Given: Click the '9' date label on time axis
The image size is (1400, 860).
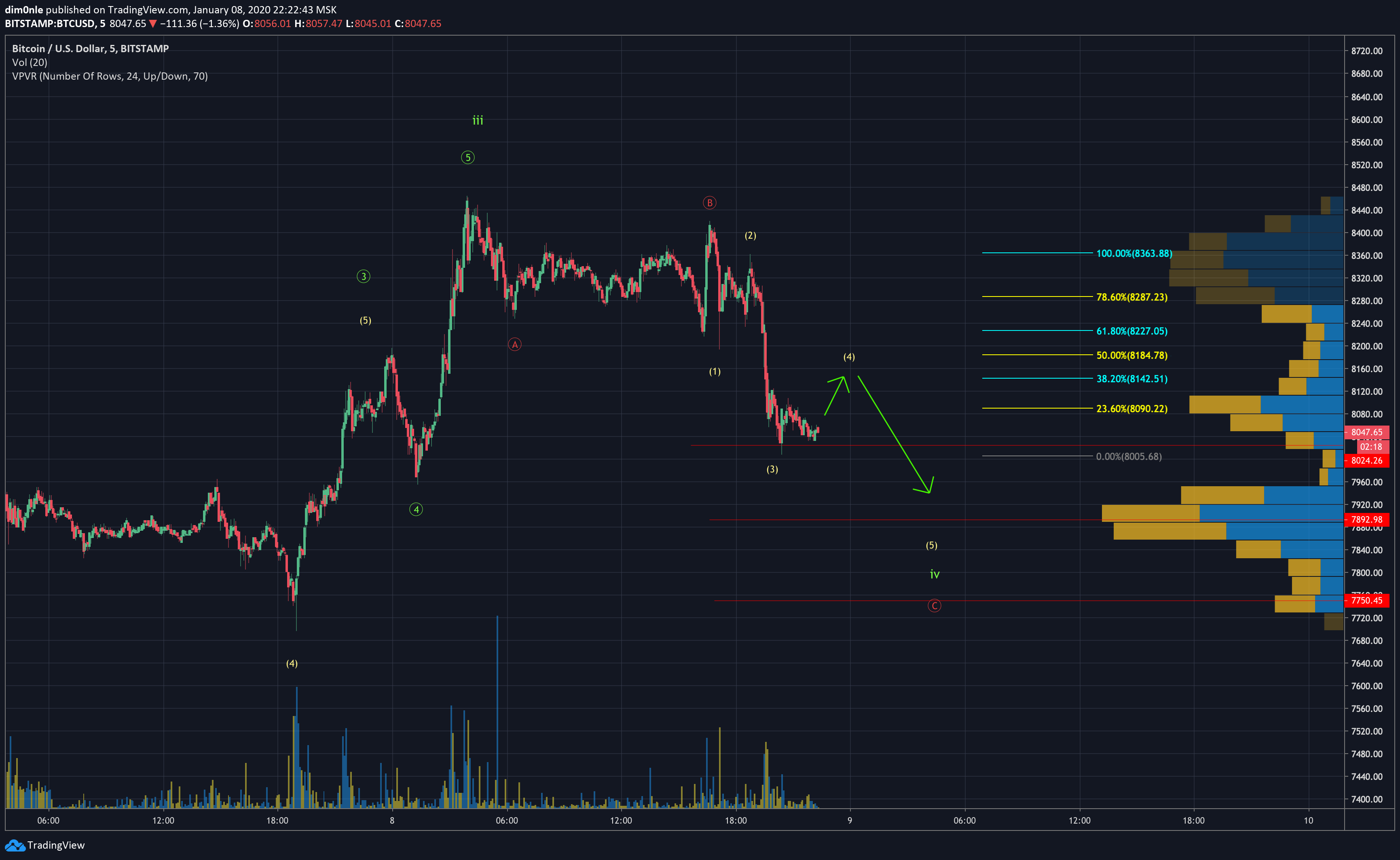Looking at the screenshot, I should pyautogui.click(x=850, y=820).
